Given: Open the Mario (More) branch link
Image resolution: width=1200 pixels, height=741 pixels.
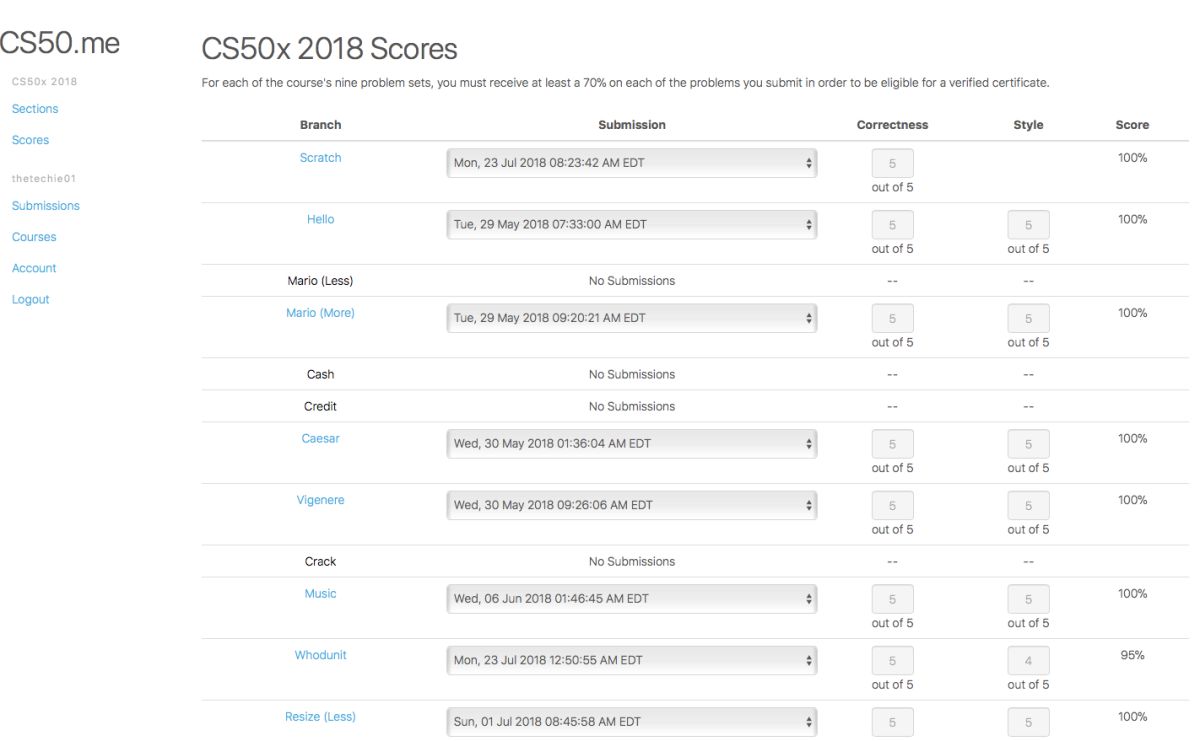Looking at the screenshot, I should click(320, 313).
